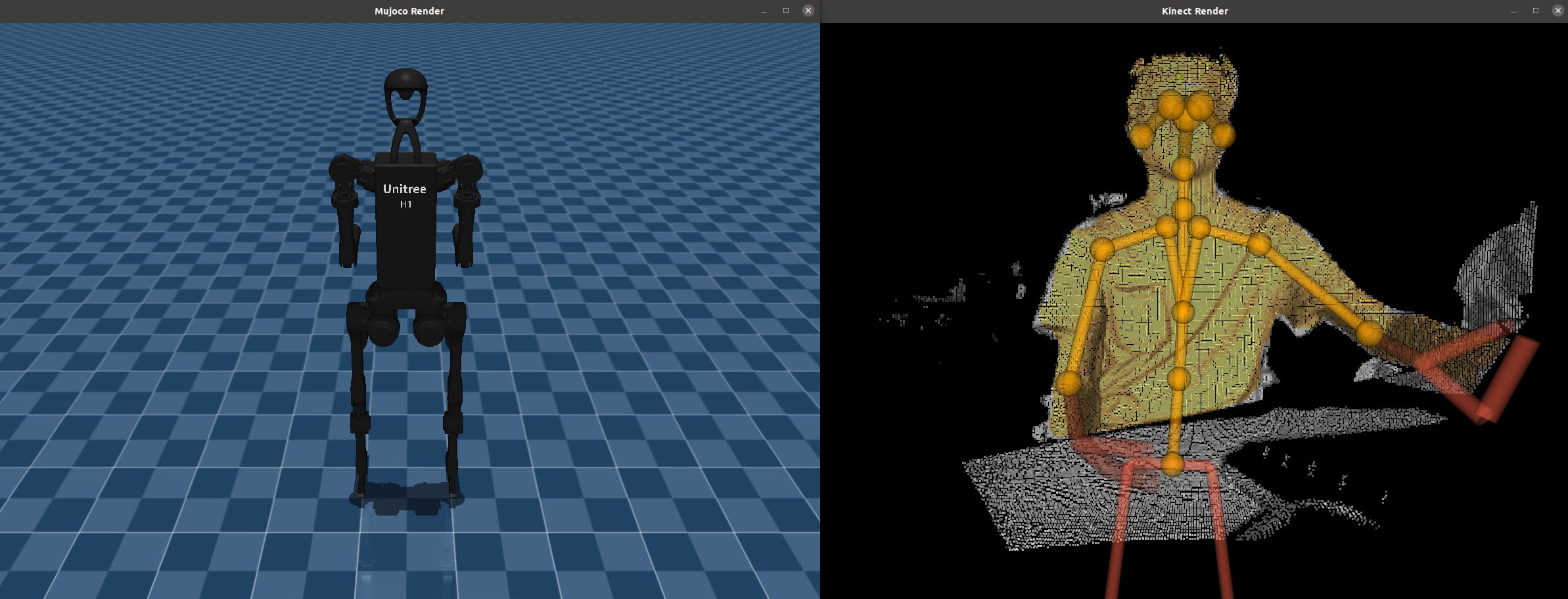Click elbow joint on skeleton's lowered arm
This screenshot has height=599, width=1568.
1069,383
